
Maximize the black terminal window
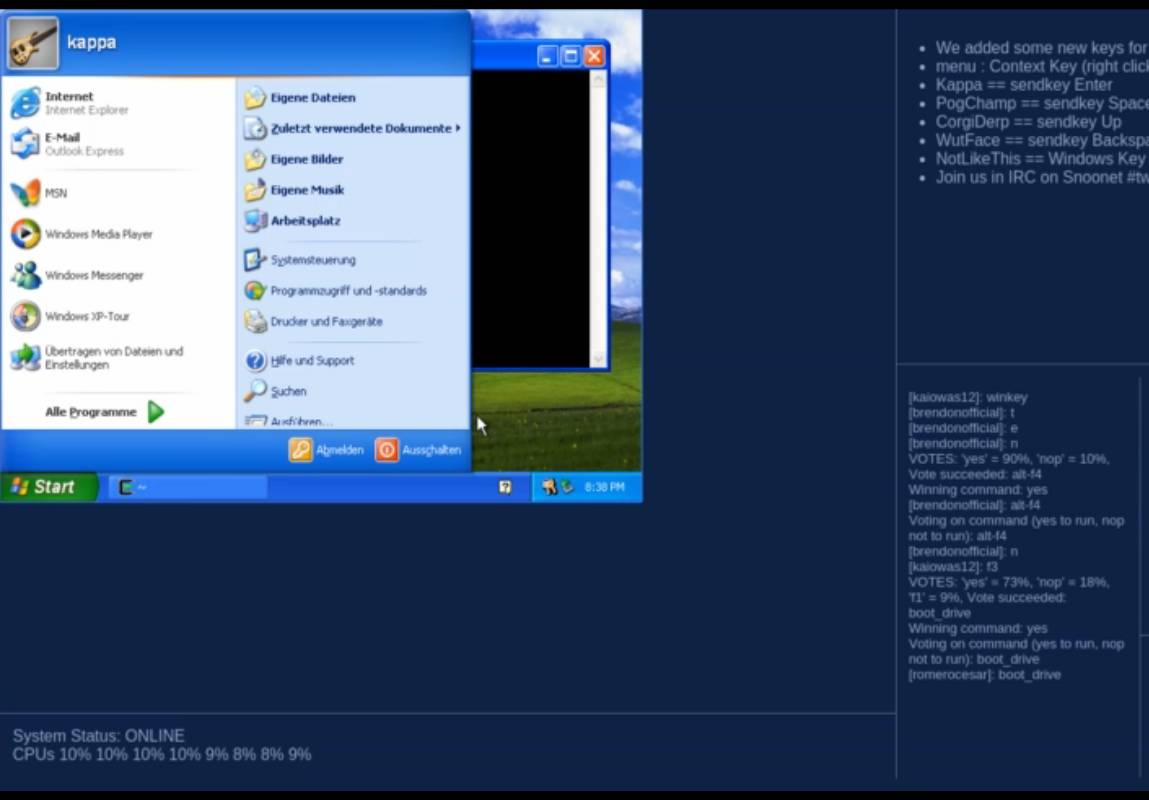[571, 56]
